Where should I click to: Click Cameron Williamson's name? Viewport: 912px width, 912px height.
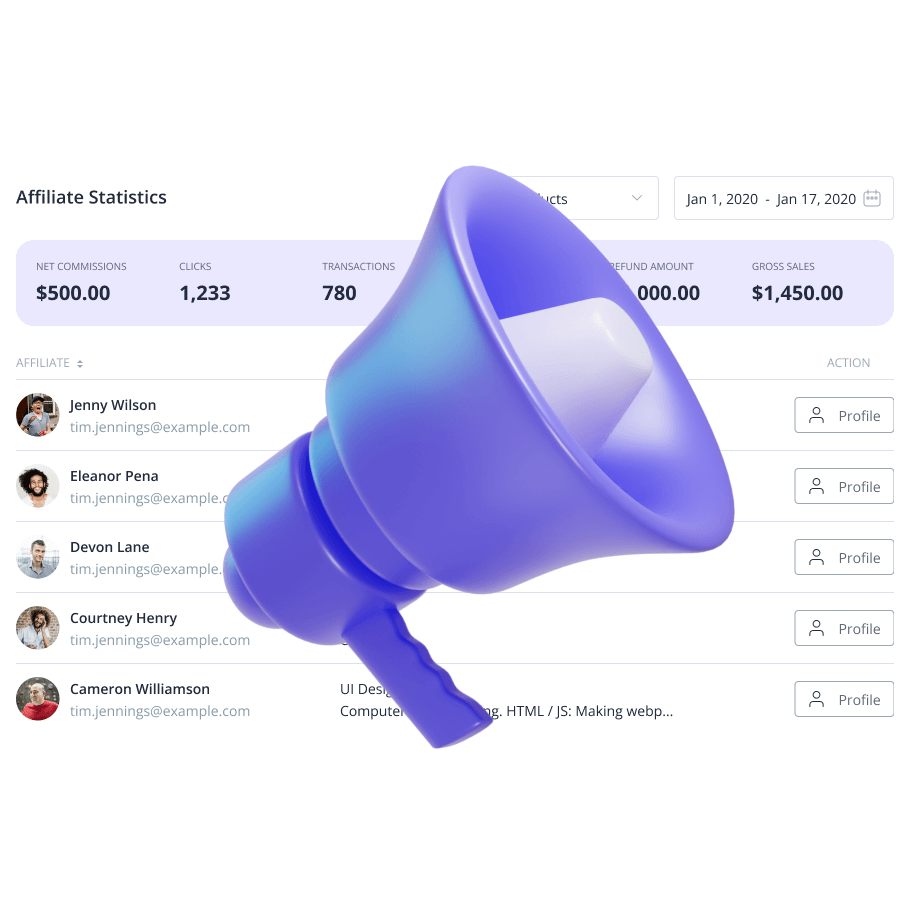pos(140,689)
